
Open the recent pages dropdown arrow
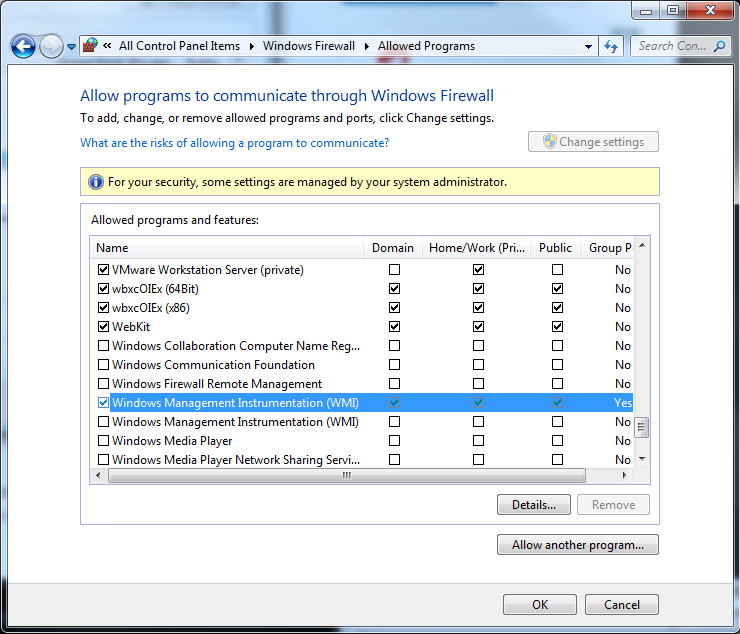coord(71,47)
